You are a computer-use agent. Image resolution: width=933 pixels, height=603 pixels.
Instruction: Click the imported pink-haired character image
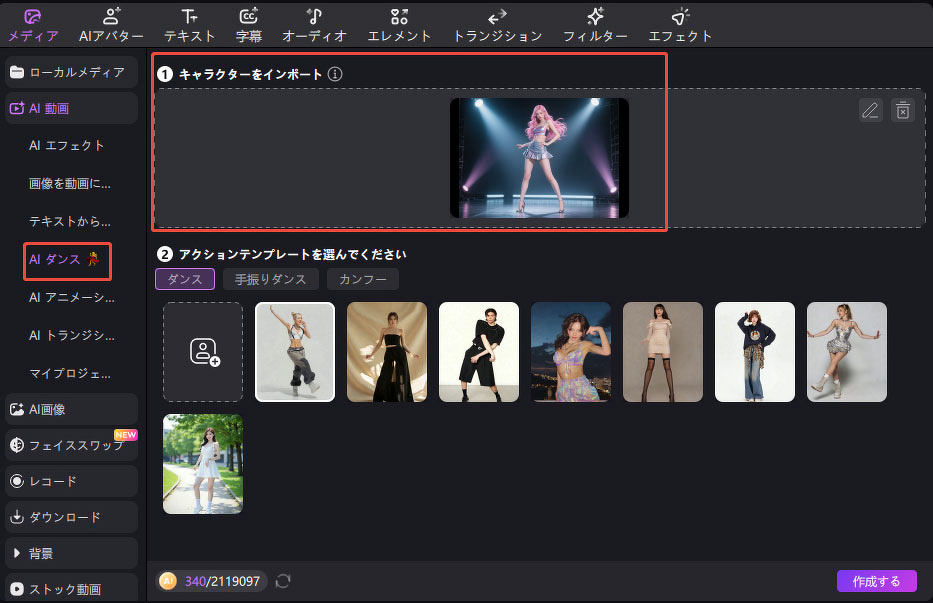tap(539, 158)
